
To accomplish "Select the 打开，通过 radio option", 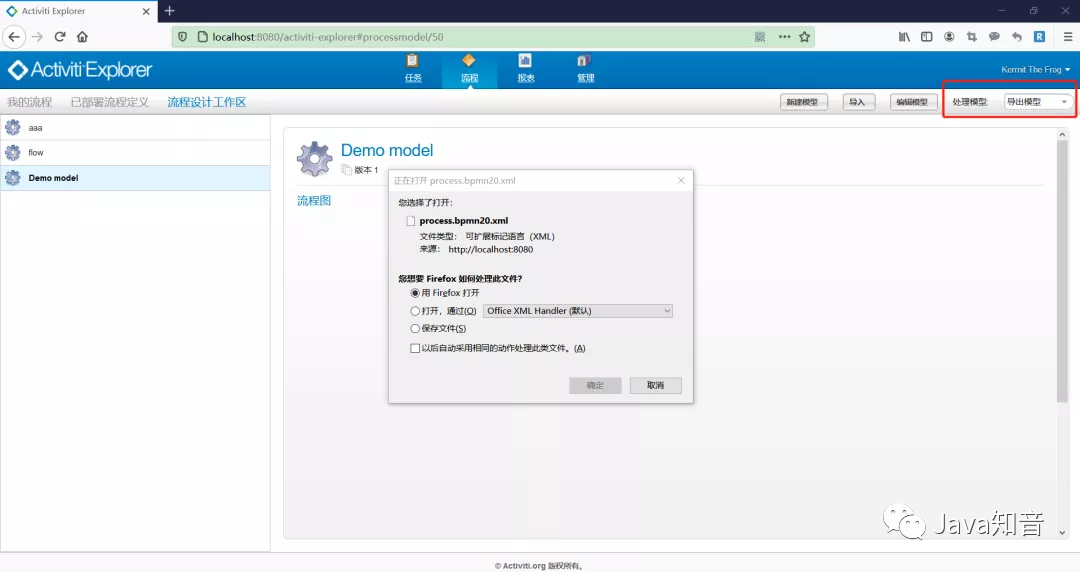I will click(415, 311).
